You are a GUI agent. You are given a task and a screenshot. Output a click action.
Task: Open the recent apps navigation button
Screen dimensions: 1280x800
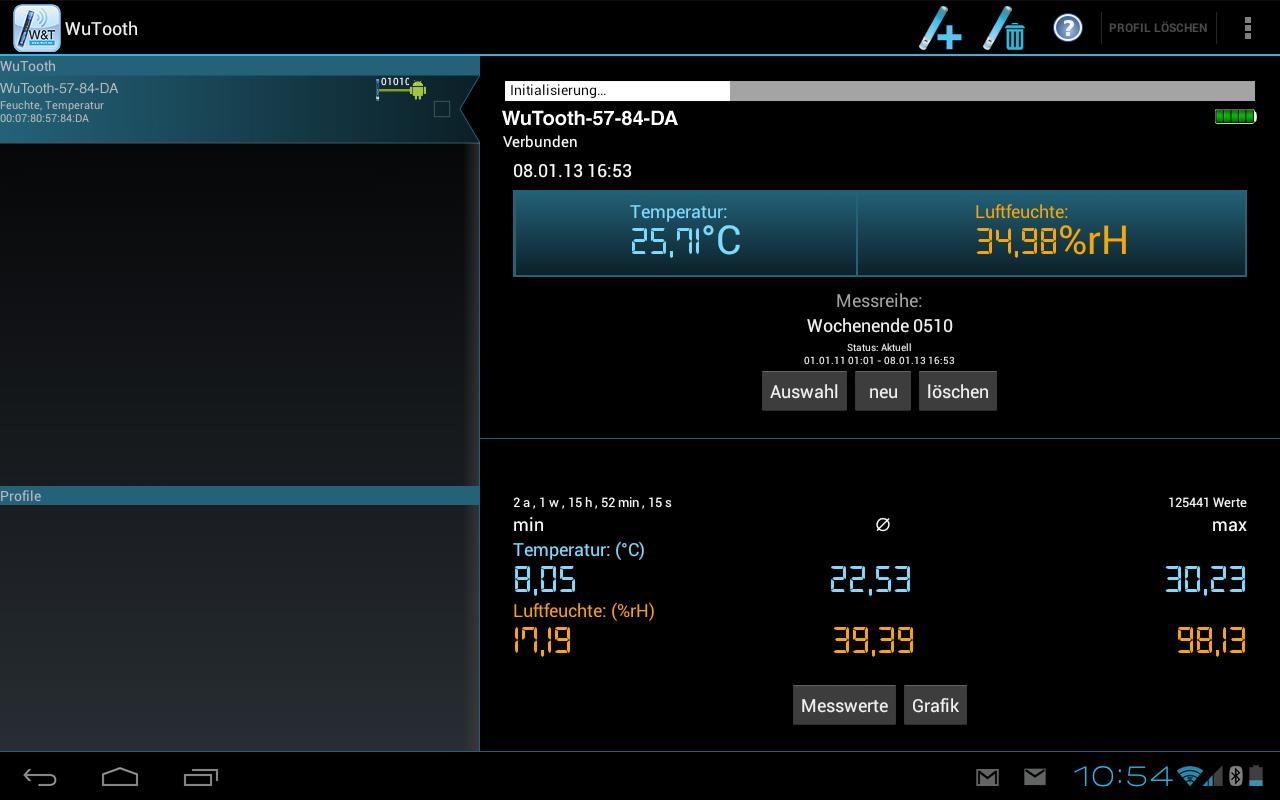(x=201, y=776)
